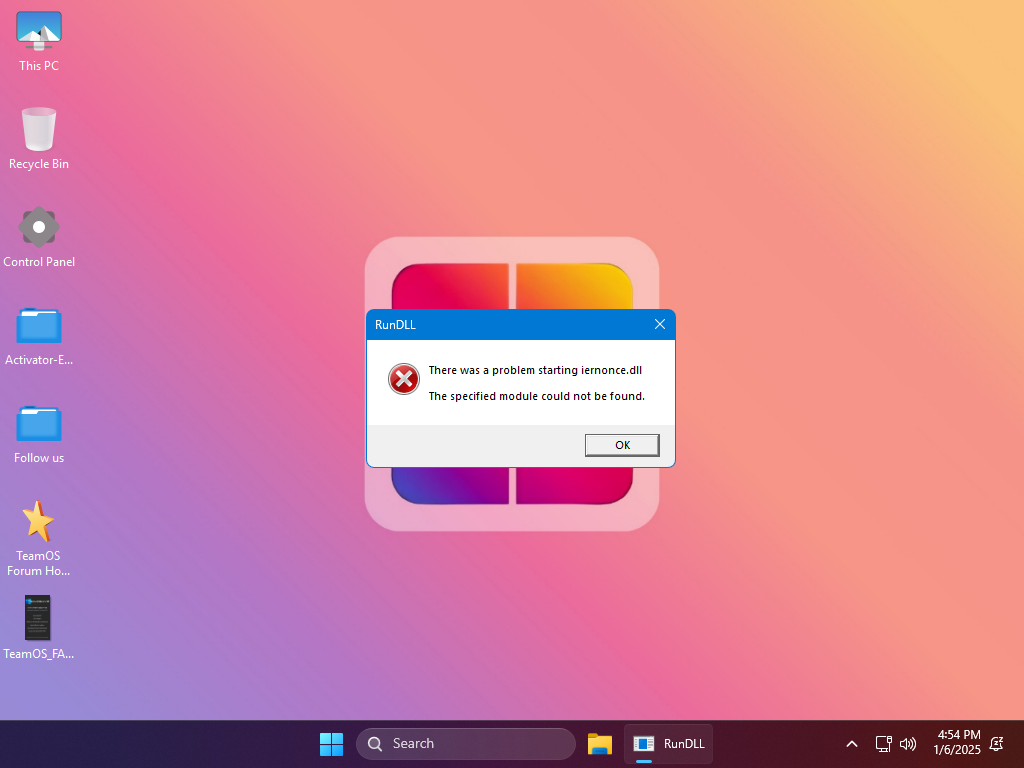This screenshot has width=1024, height=768.
Task: Click the RunDLL taskbar button
Action: tap(668, 744)
